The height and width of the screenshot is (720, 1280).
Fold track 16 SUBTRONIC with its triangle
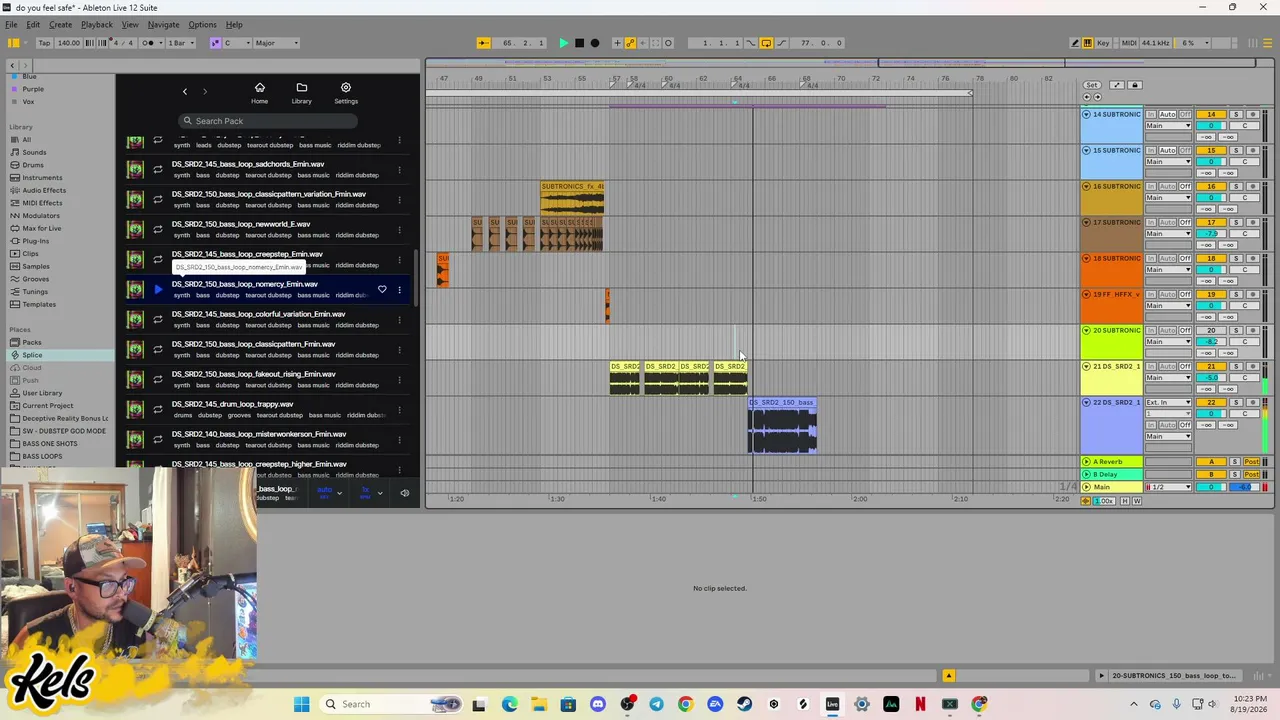(x=1086, y=187)
